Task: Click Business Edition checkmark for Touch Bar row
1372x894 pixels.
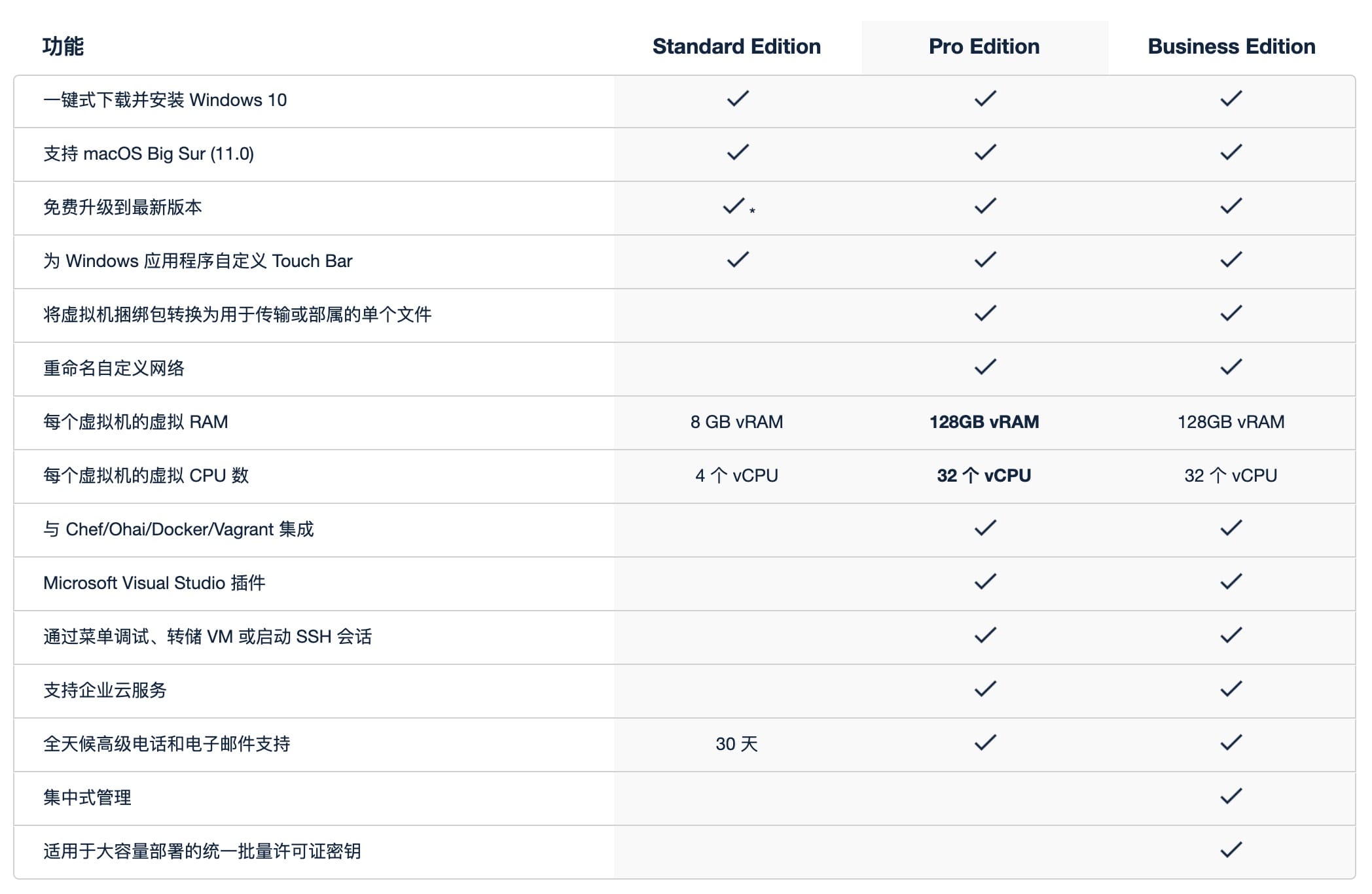Action: pyautogui.click(x=1231, y=260)
